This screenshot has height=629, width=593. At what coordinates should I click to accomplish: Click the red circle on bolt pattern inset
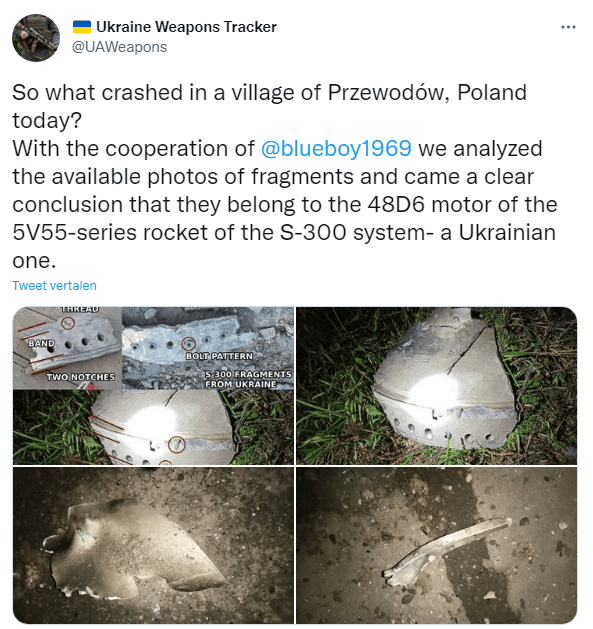click(x=189, y=343)
